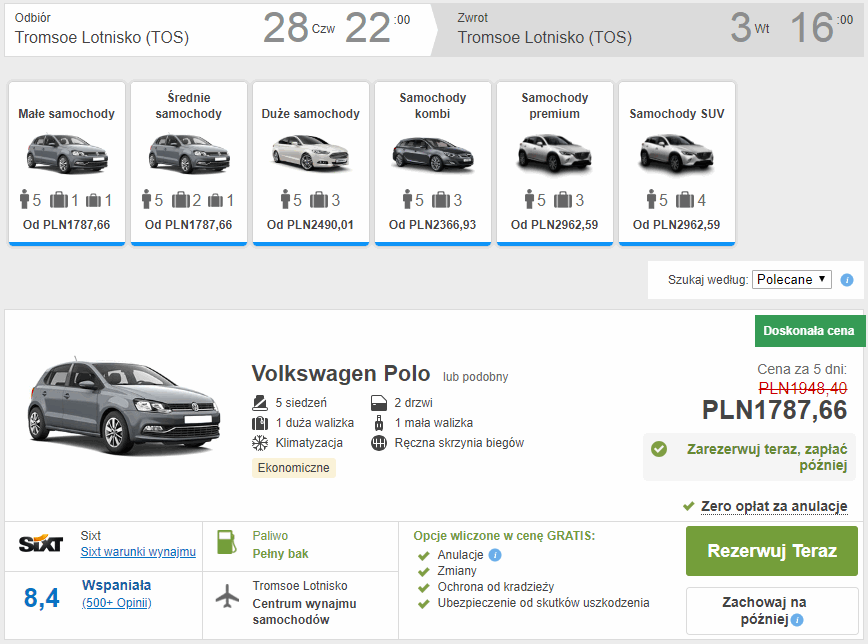The width and height of the screenshot is (868, 644).
Task: Open the Szukaj według sort dropdown
Action: click(791, 280)
